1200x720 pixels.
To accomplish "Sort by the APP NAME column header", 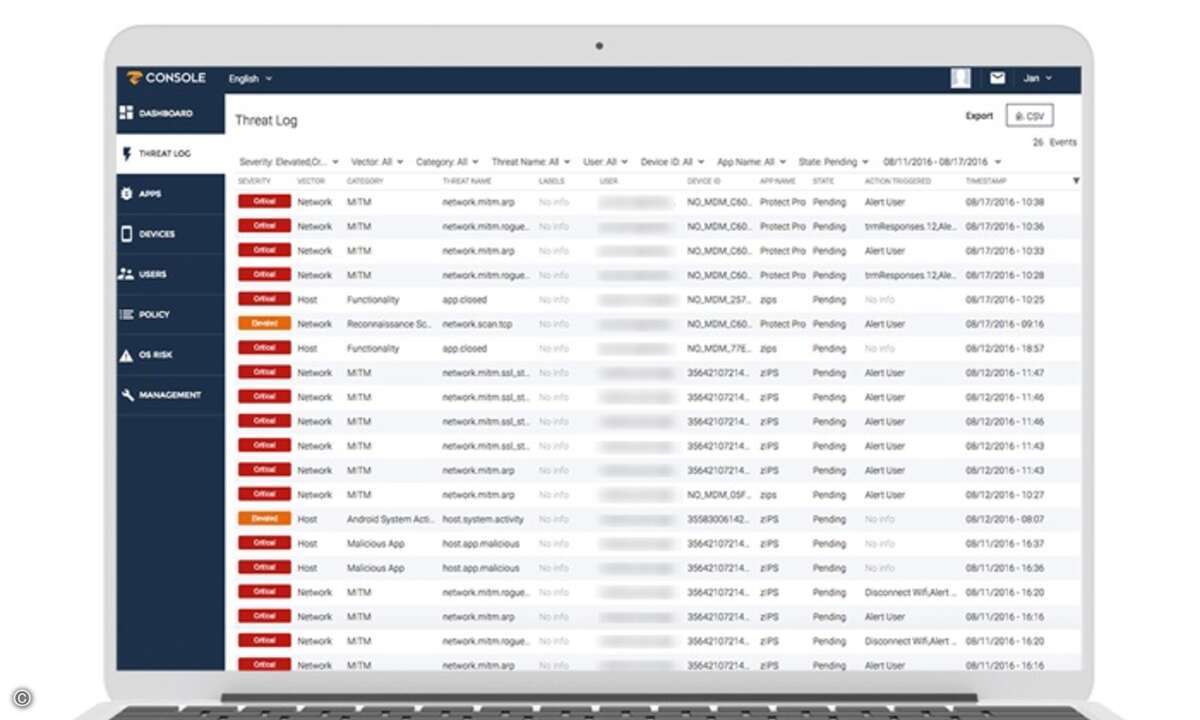I will click(778, 181).
